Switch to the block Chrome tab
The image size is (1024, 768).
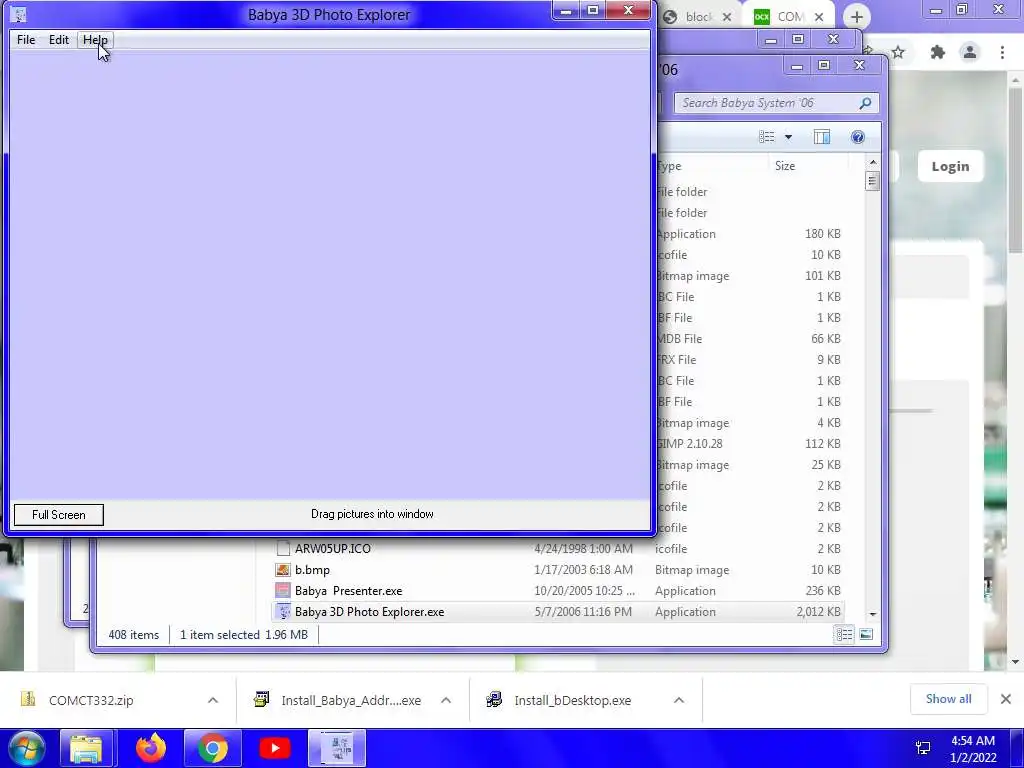pyautogui.click(x=697, y=17)
